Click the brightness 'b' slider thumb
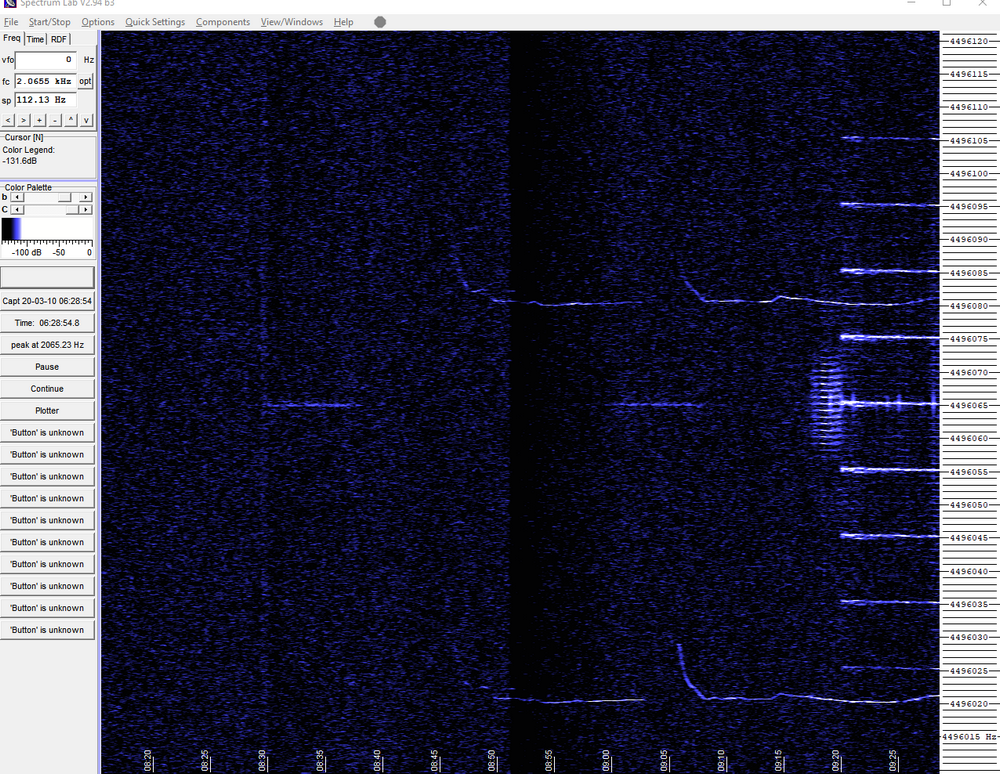Viewport: 1000px width, 774px height. pyautogui.click(x=64, y=197)
